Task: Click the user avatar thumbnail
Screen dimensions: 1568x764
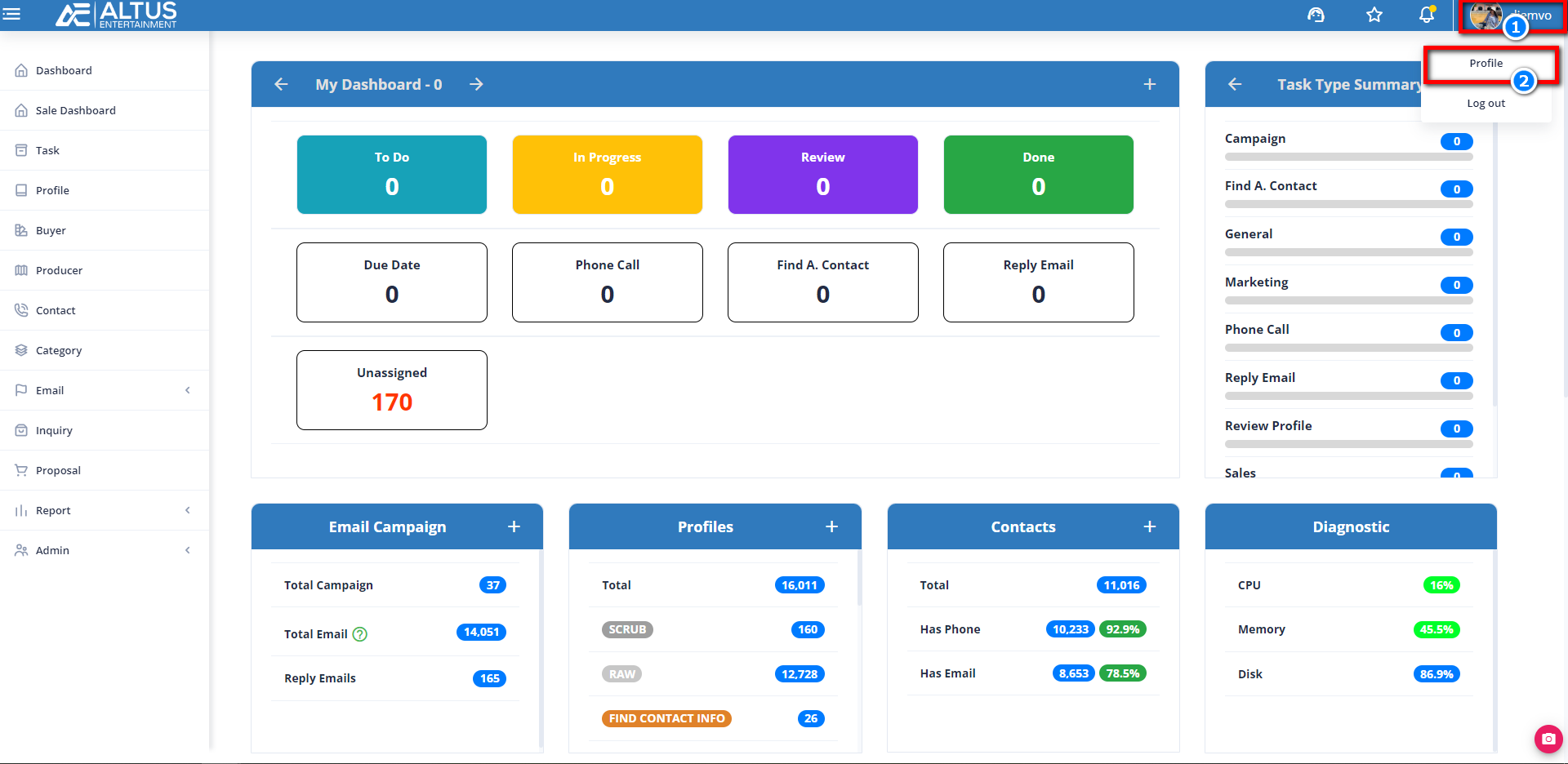Action: click(x=1484, y=15)
